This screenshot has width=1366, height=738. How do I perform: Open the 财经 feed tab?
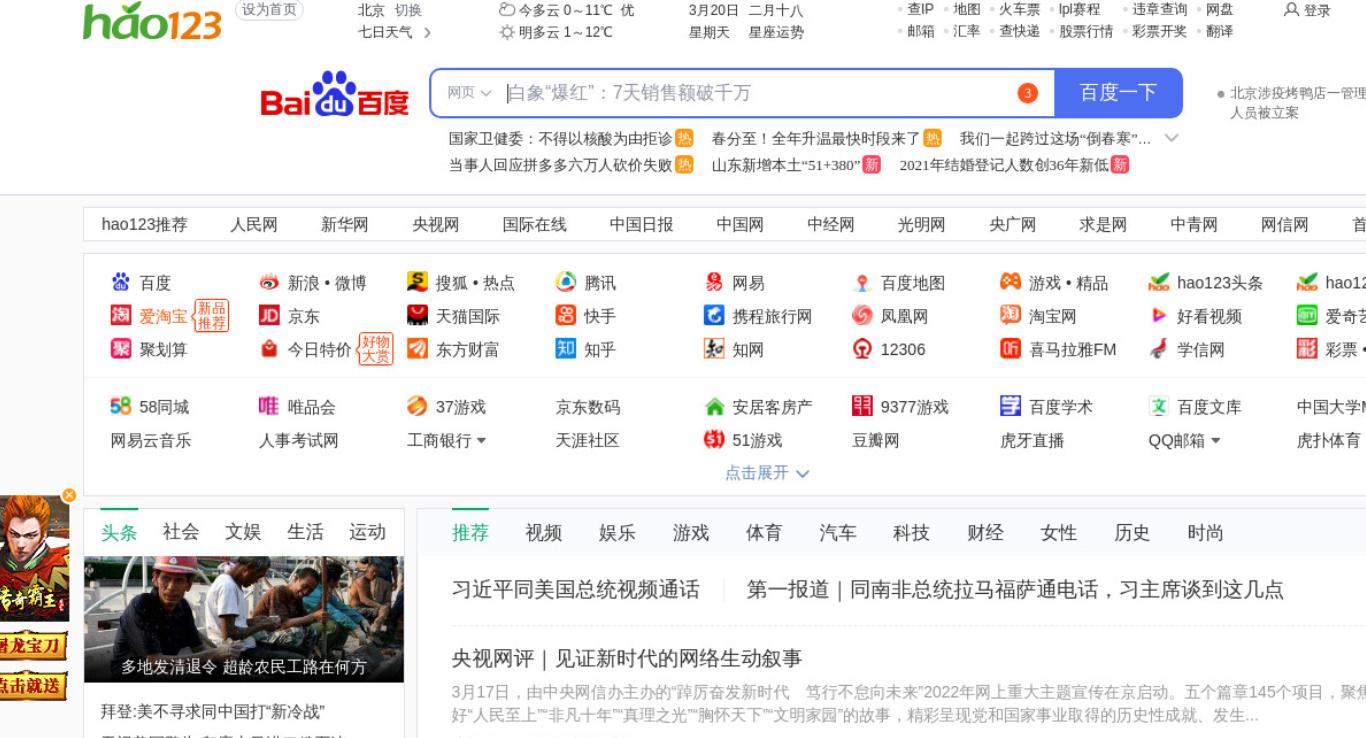click(985, 533)
